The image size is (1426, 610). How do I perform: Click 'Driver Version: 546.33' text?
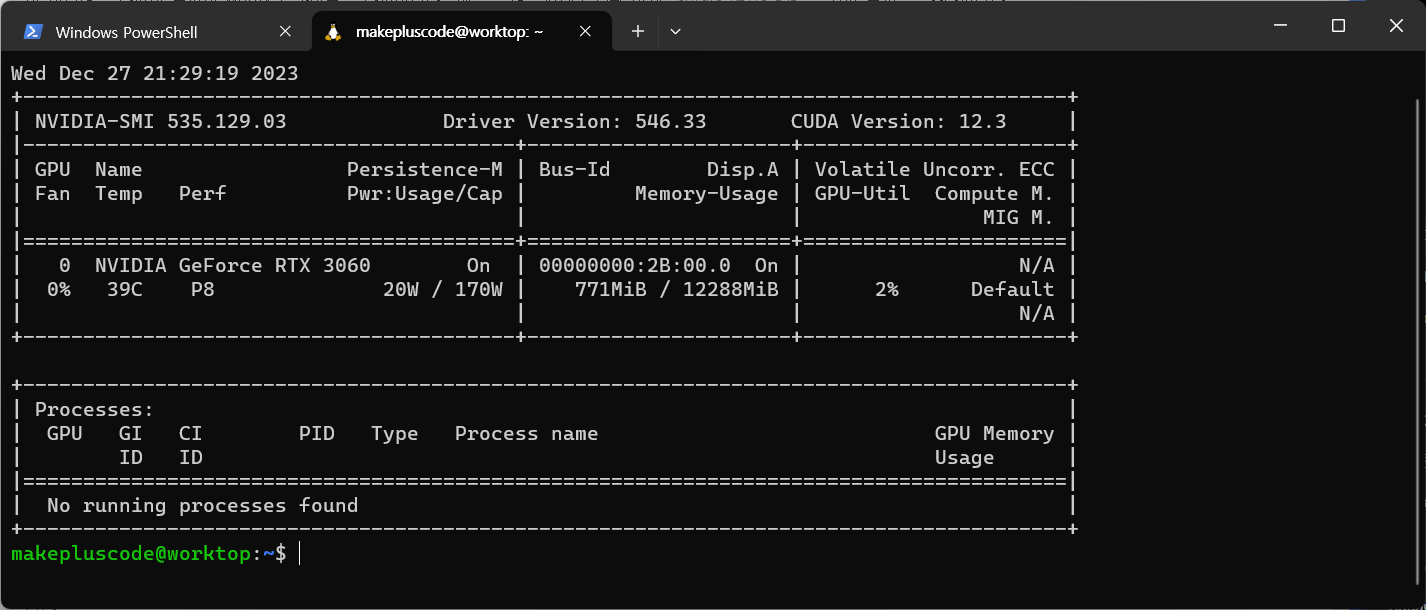tap(574, 122)
